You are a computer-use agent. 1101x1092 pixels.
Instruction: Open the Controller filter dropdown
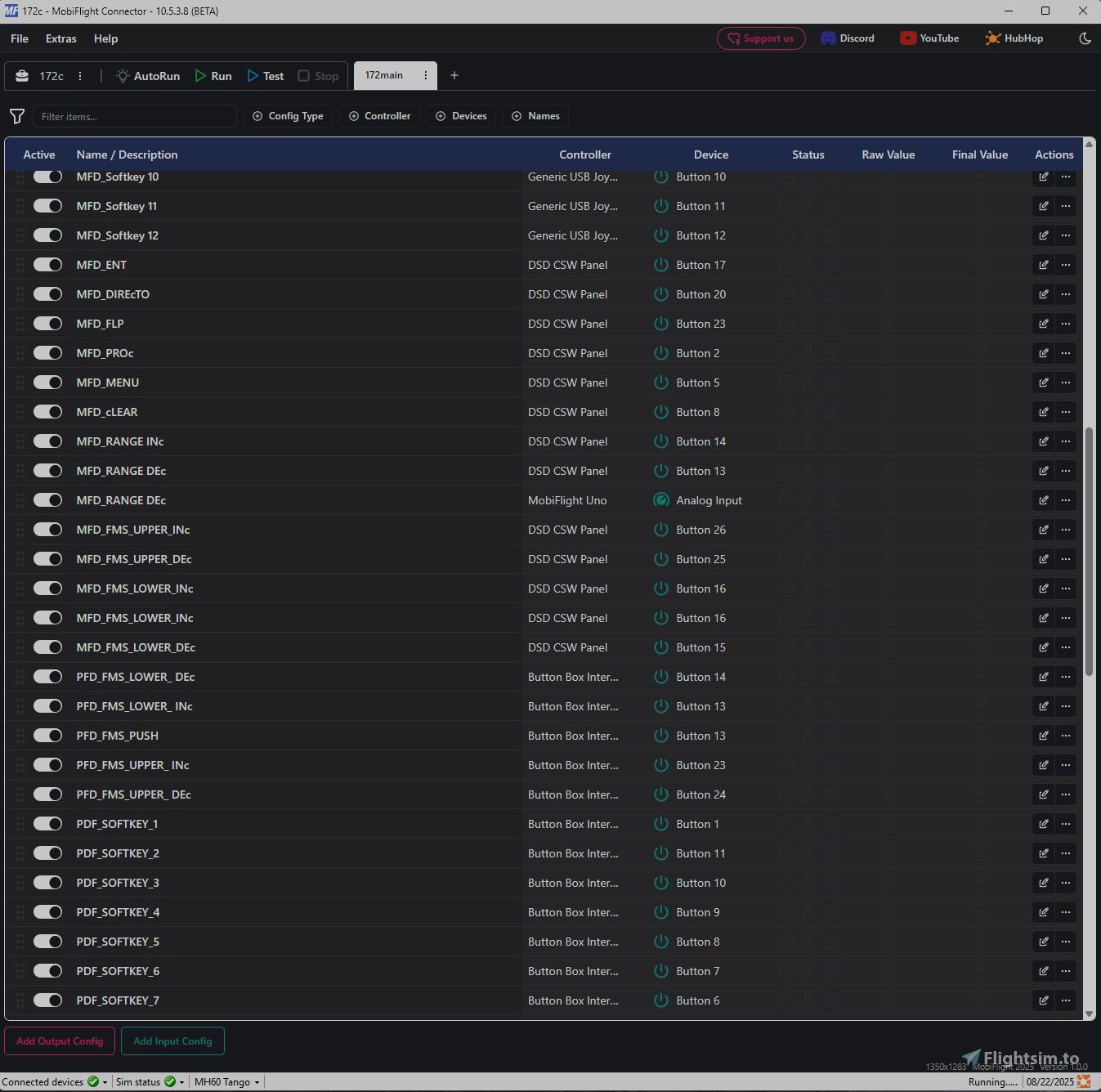380,116
